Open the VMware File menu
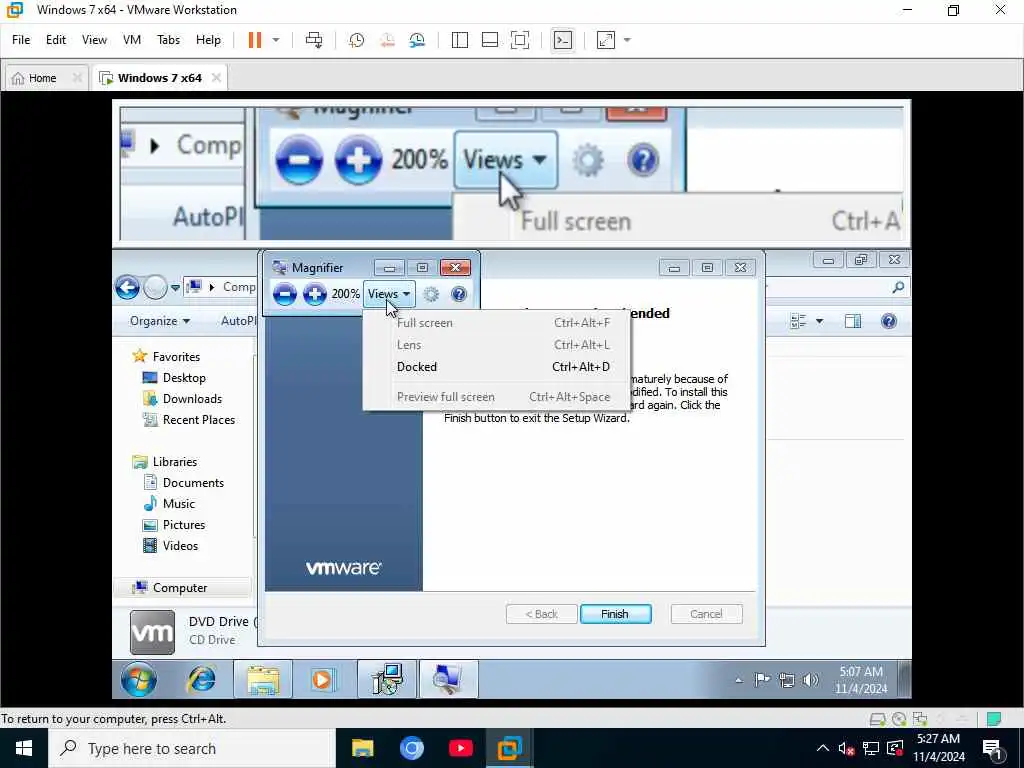 click(21, 40)
